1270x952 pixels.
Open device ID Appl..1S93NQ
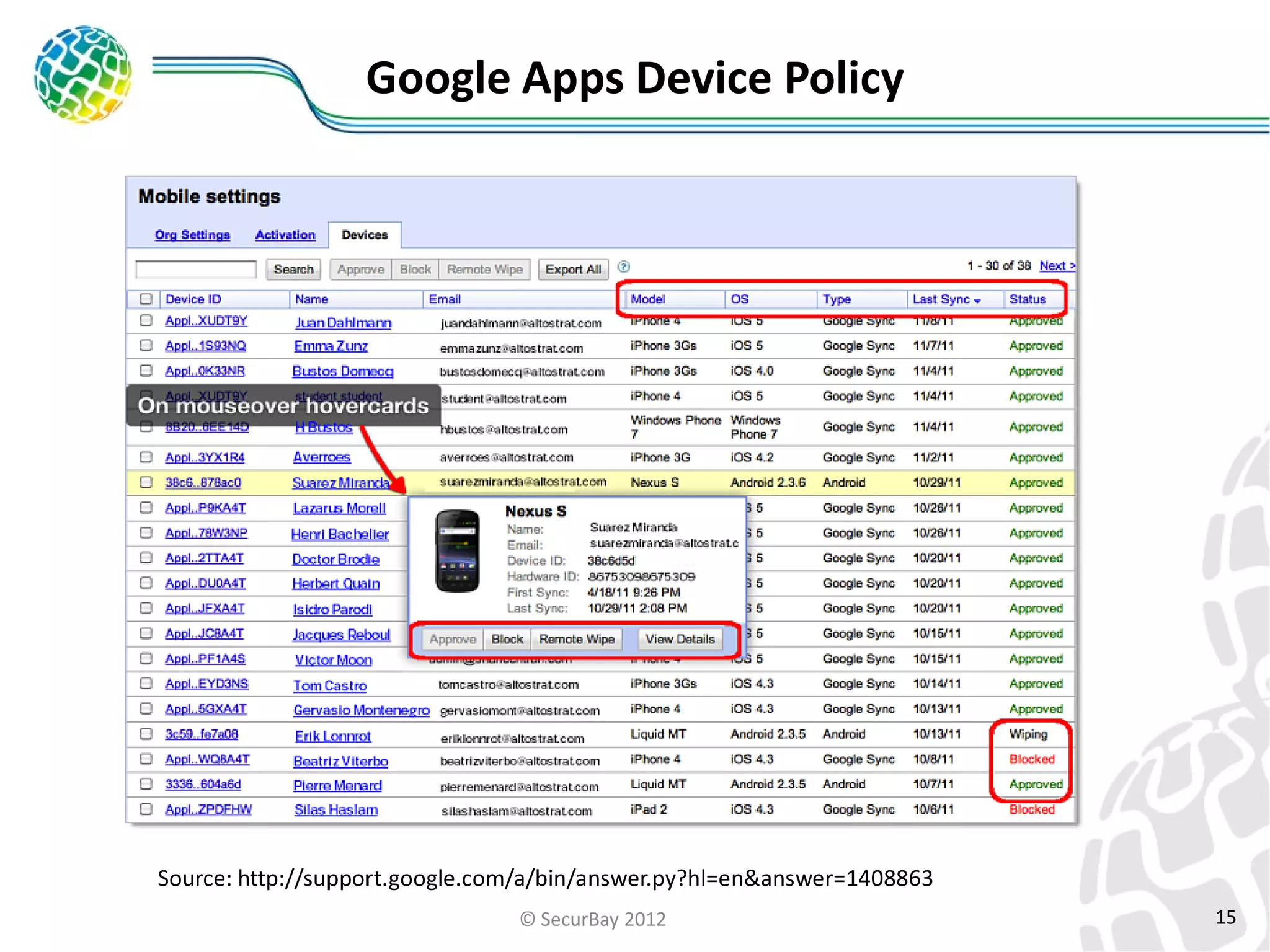coord(205,346)
